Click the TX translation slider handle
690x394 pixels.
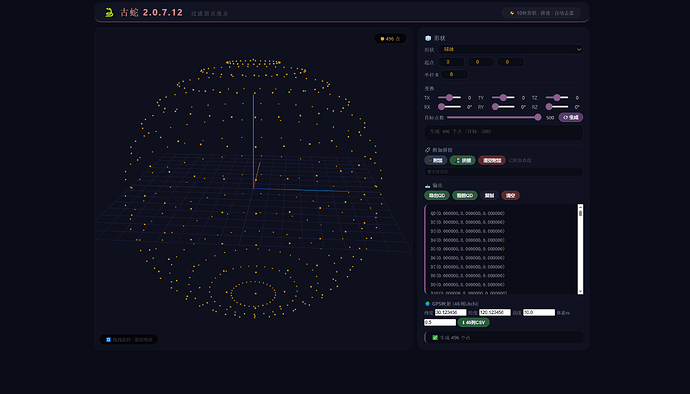449,97
